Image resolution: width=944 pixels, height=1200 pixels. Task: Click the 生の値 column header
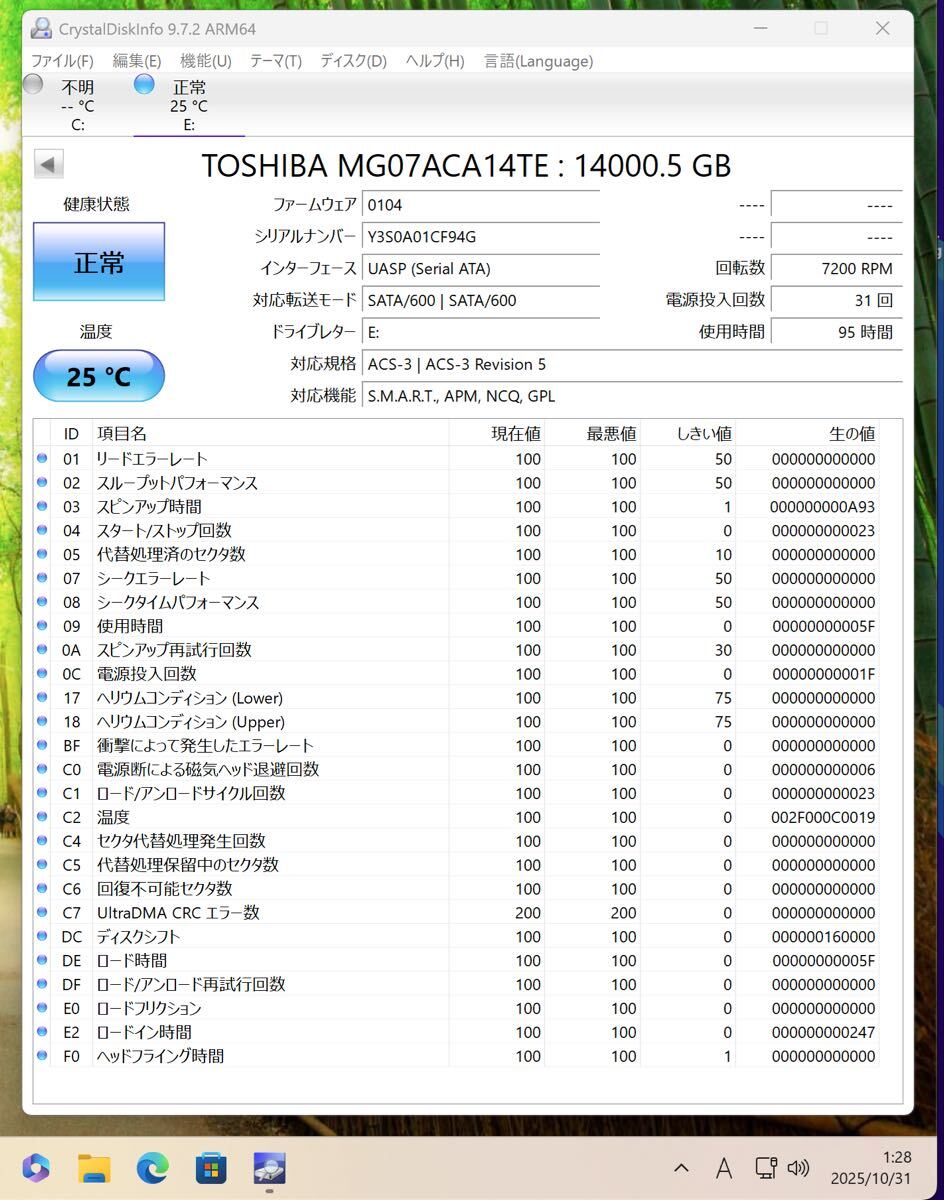point(852,433)
